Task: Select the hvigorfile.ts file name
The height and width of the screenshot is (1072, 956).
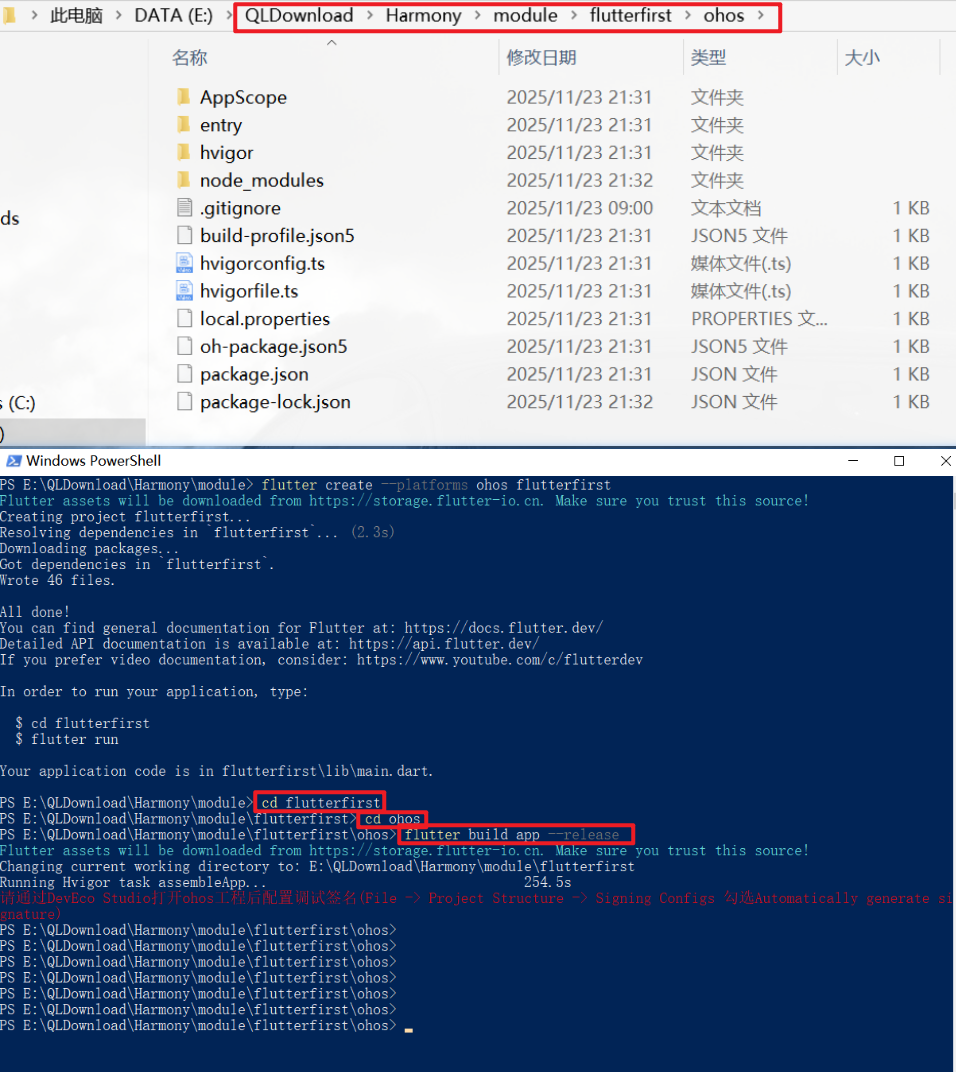Action: [249, 291]
